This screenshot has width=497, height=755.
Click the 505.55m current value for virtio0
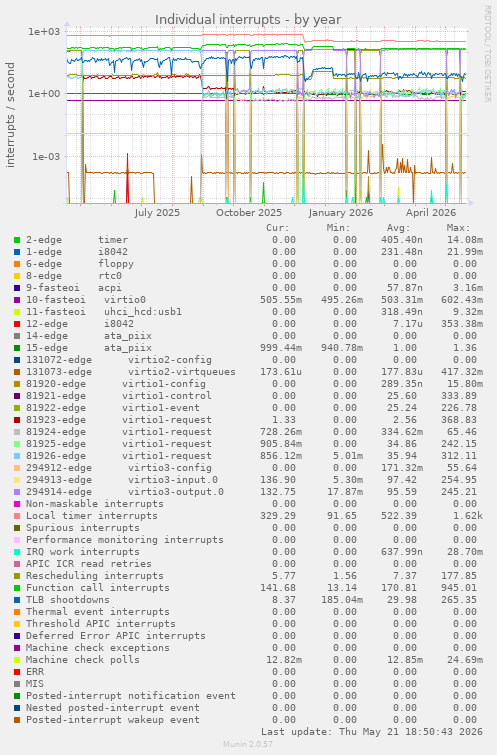(281, 300)
